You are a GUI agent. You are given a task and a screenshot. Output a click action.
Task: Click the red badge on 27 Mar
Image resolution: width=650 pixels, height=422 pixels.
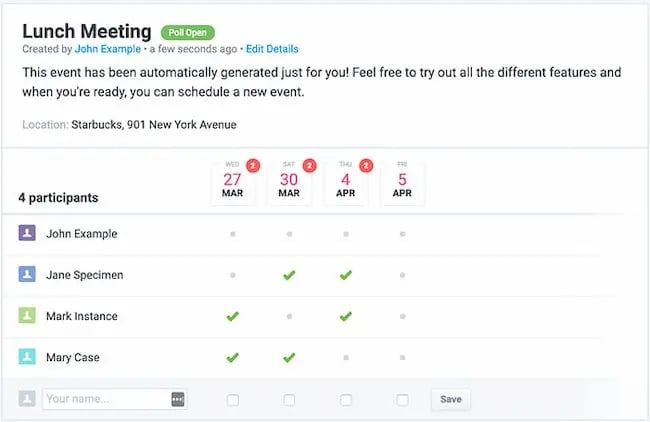click(x=253, y=166)
